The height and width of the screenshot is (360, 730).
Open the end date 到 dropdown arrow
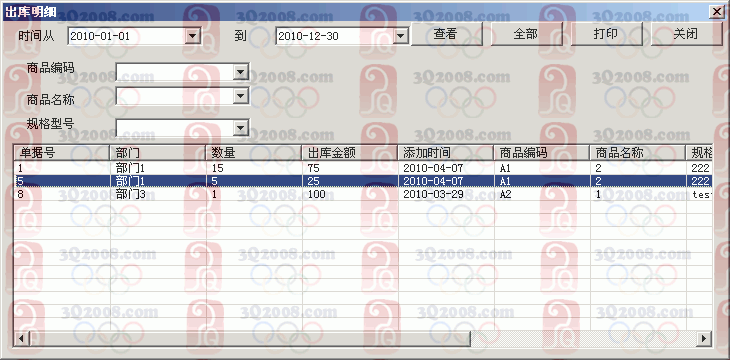point(400,36)
